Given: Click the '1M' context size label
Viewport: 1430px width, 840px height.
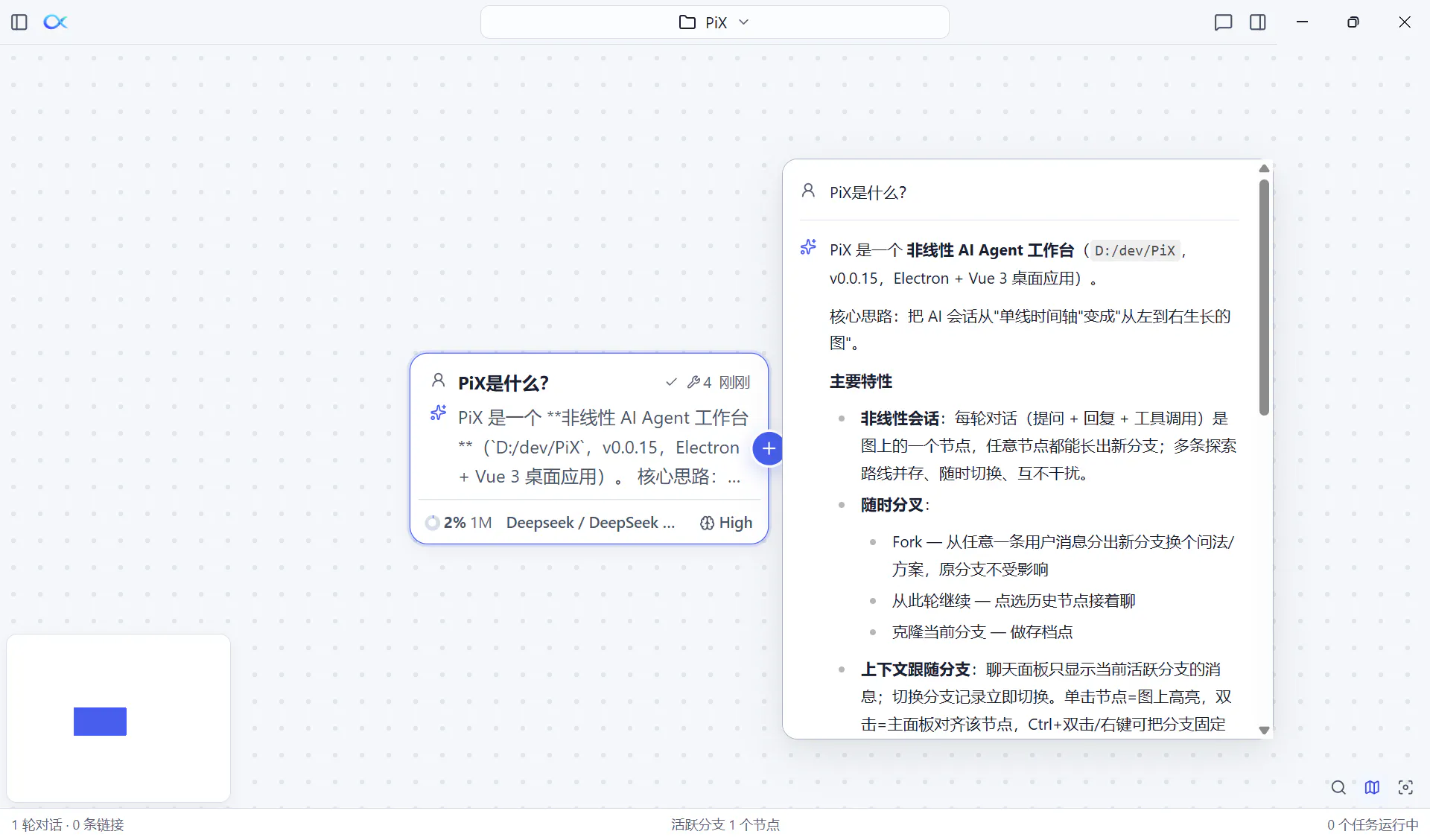Looking at the screenshot, I should tap(481, 523).
